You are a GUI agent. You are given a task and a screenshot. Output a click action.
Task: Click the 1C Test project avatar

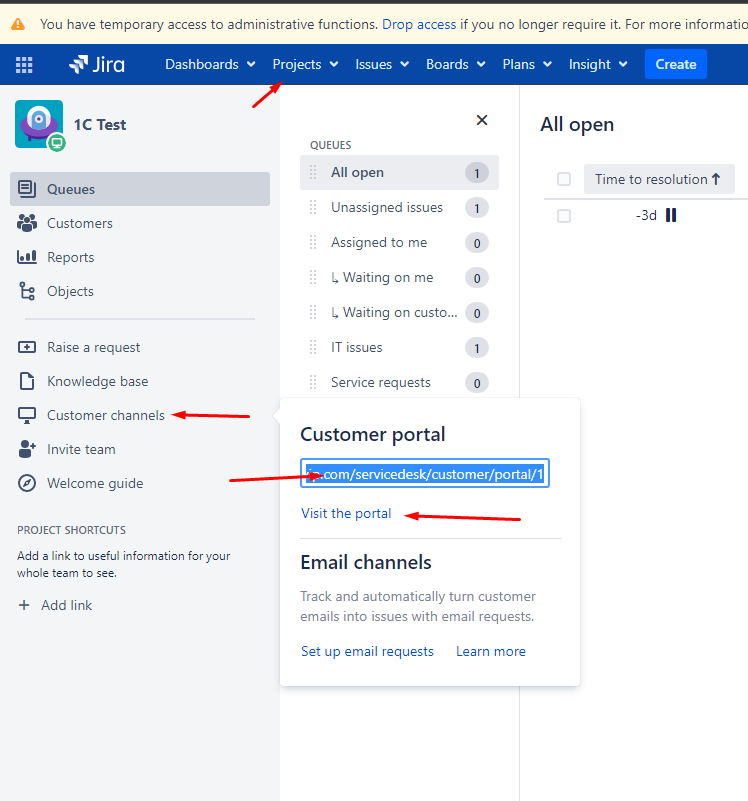click(x=39, y=124)
